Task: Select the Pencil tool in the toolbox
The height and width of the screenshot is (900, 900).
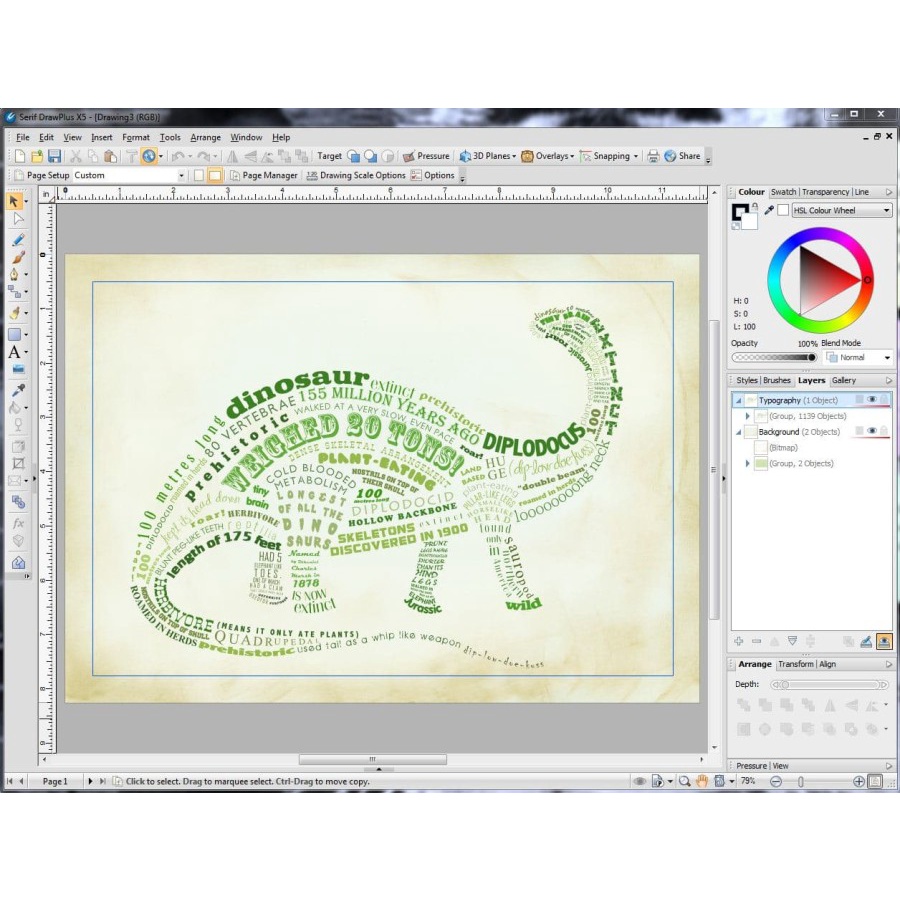Action: (17, 240)
